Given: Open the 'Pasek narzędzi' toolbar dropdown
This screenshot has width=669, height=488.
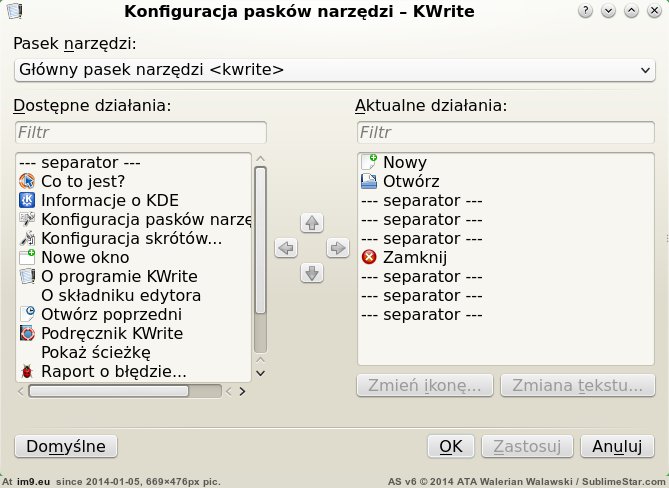Looking at the screenshot, I should [334, 70].
